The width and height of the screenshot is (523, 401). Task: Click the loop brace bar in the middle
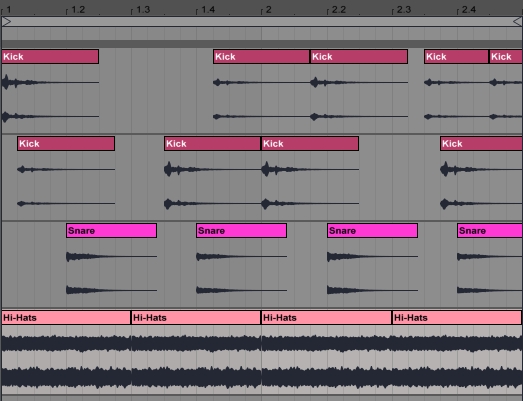[x=262, y=22]
